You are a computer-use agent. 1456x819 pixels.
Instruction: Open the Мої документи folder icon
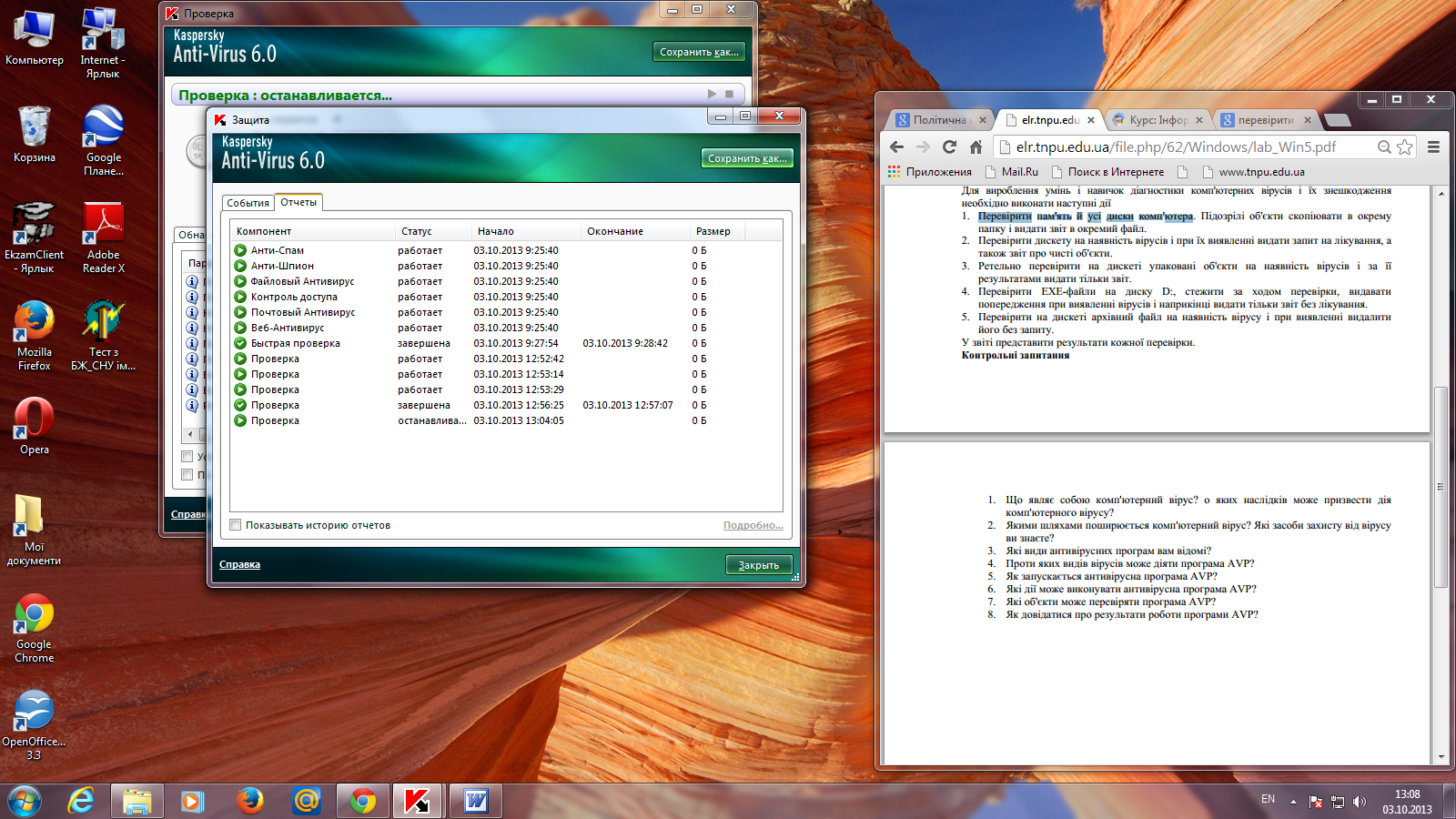[x=35, y=529]
